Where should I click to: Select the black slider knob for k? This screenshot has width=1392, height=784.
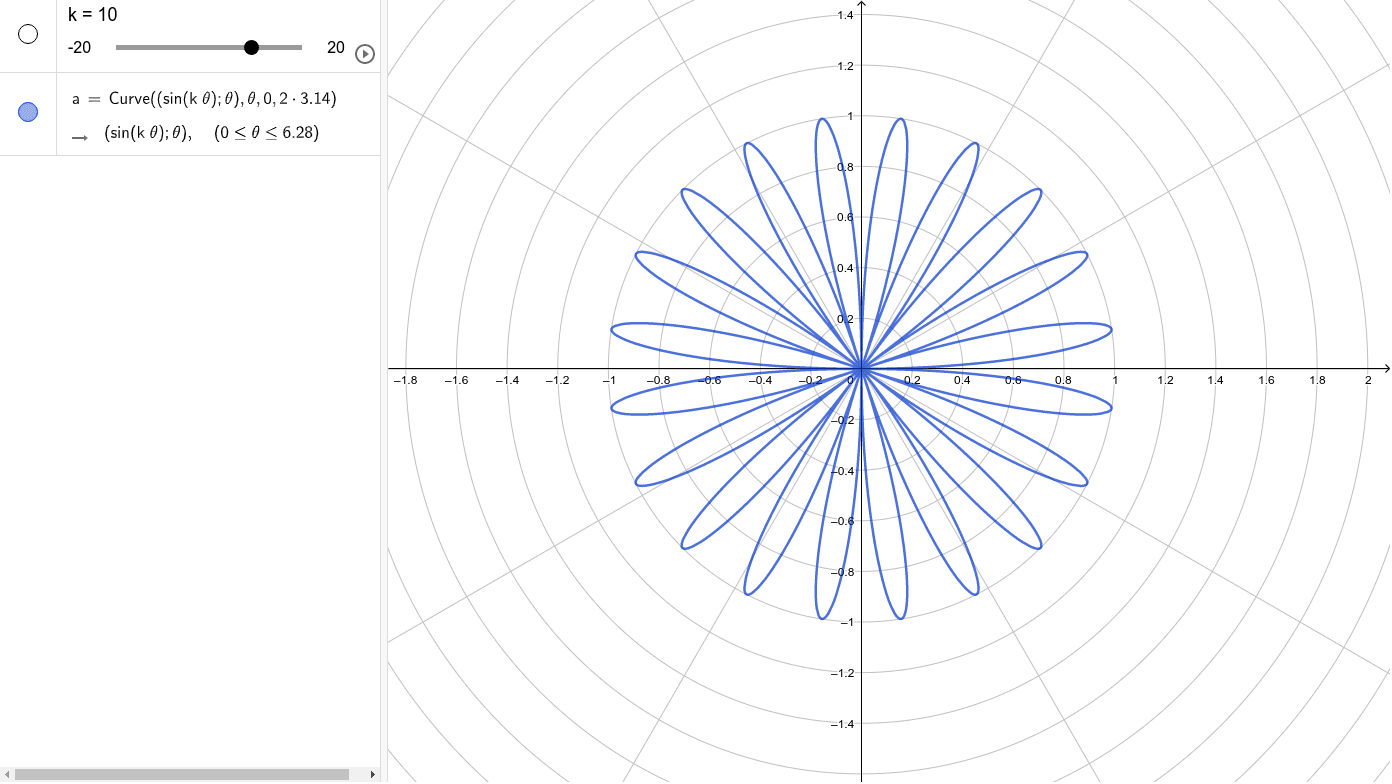pos(251,47)
